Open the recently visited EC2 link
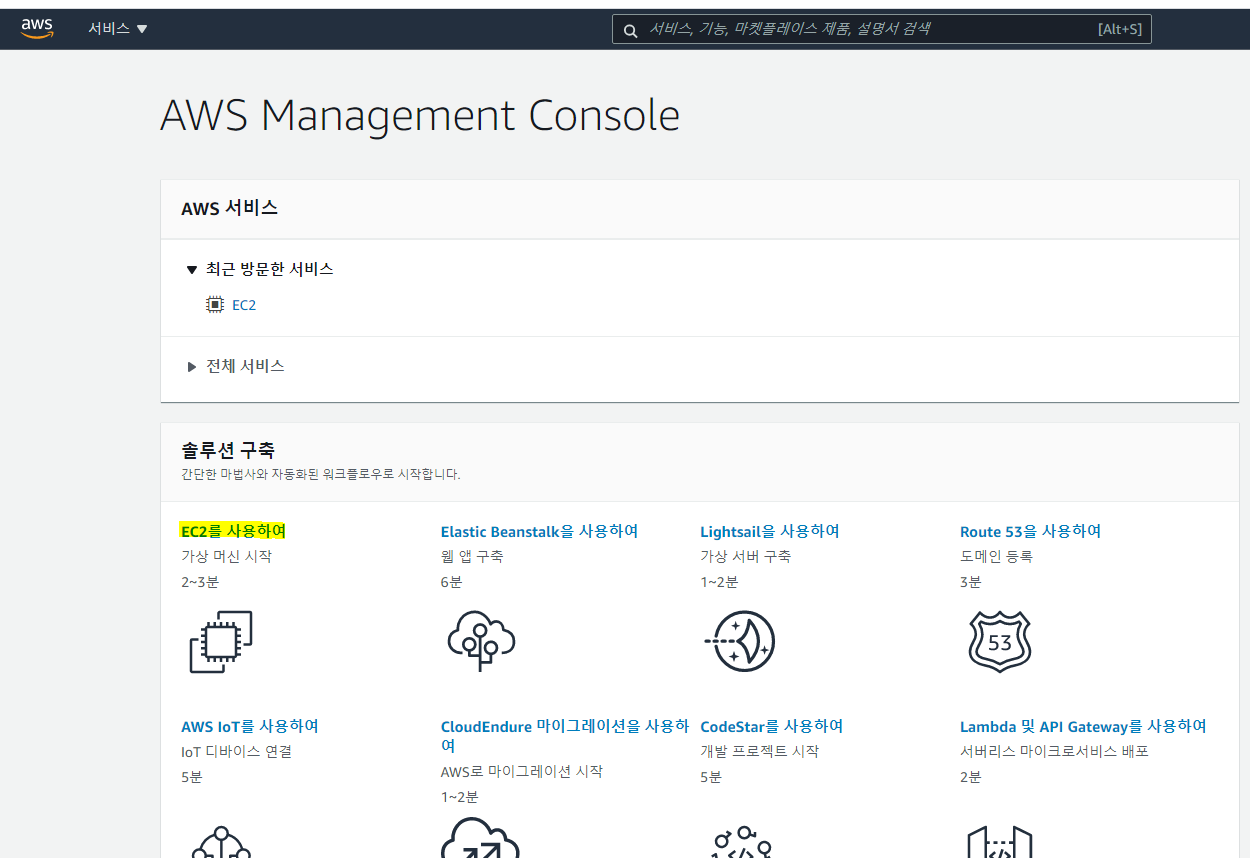The height and width of the screenshot is (858, 1250). pos(244,305)
